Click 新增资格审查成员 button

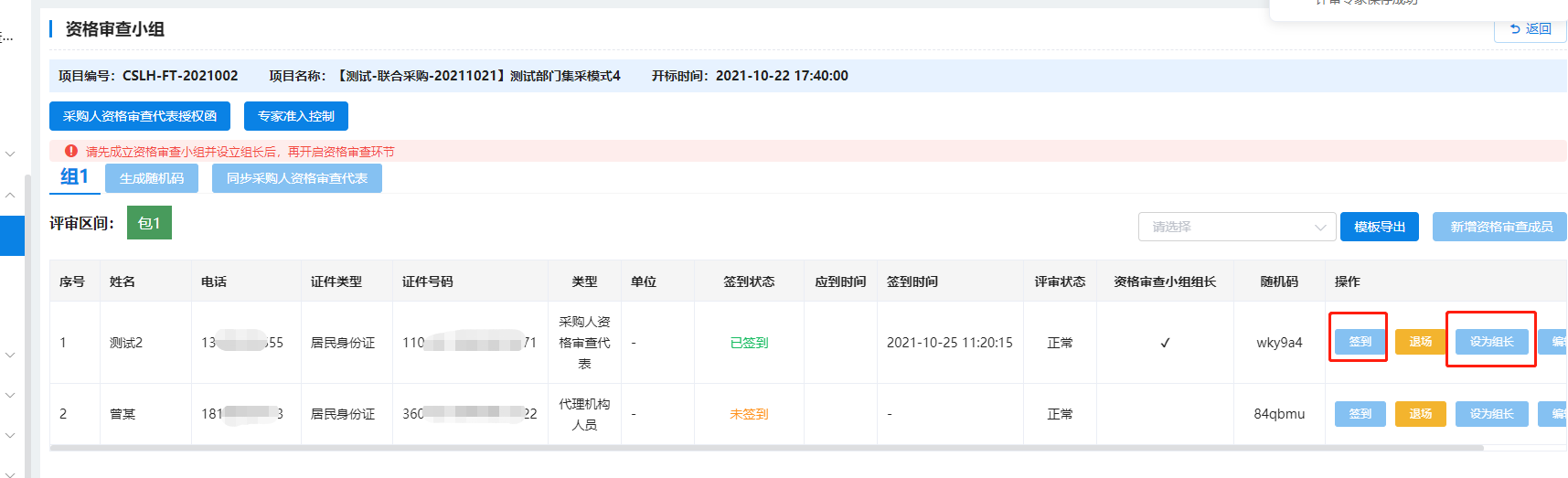pos(1500,227)
